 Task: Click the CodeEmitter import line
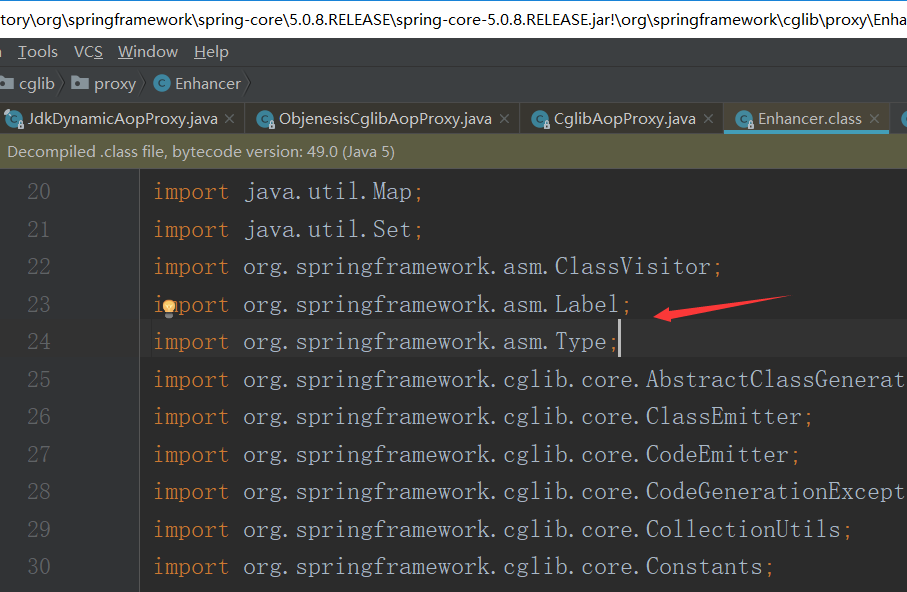477,455
